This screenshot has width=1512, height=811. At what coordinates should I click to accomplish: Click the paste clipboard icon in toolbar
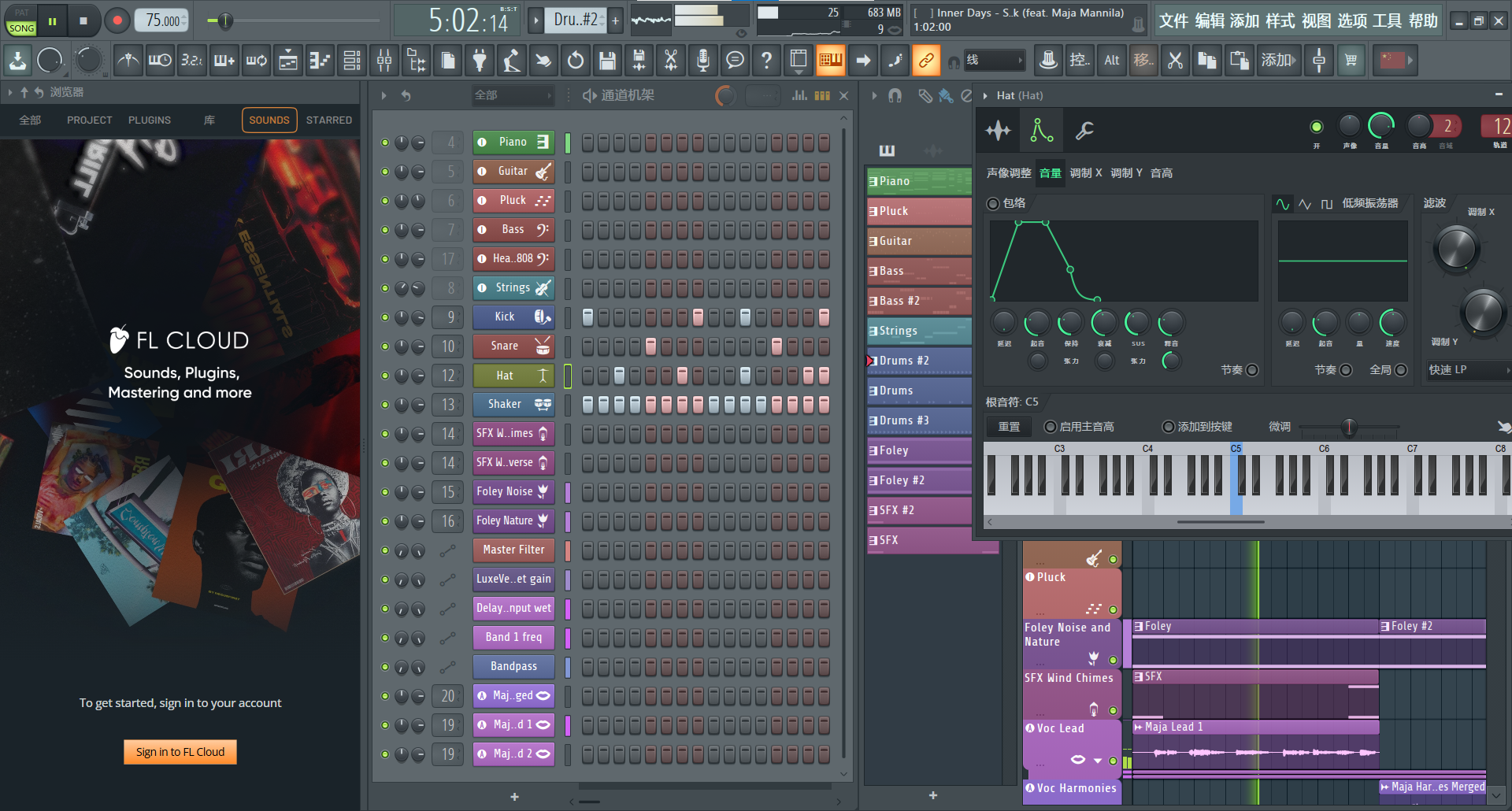[1239, 61]
